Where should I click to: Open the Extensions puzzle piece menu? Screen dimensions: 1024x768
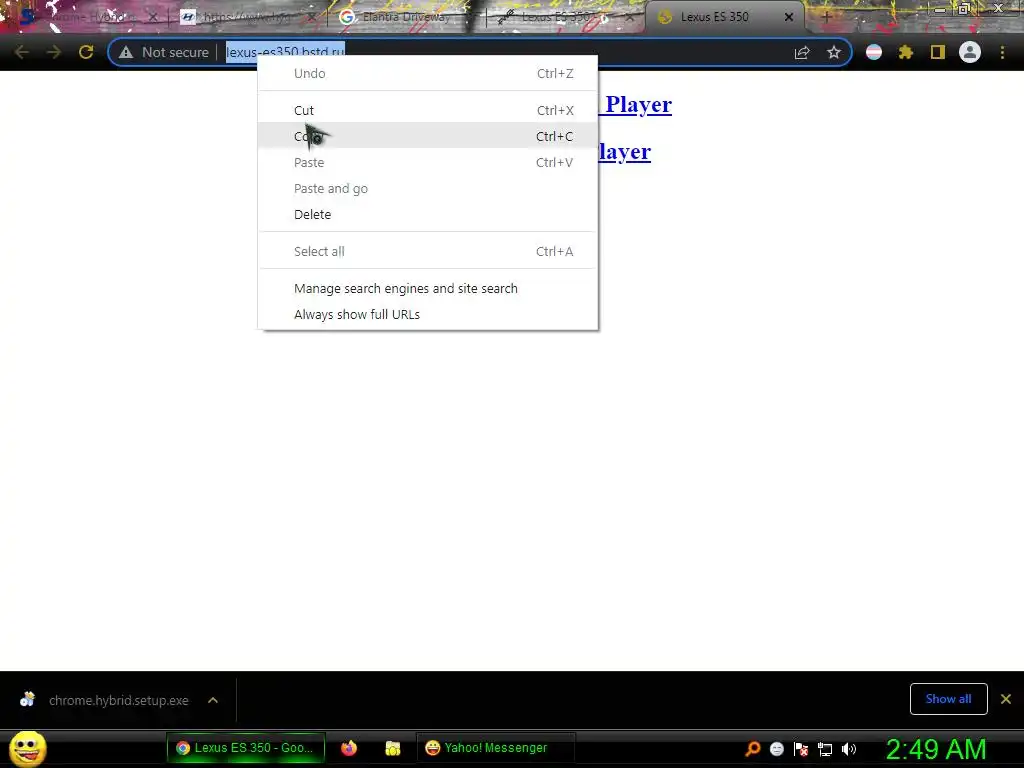(906, 52)
